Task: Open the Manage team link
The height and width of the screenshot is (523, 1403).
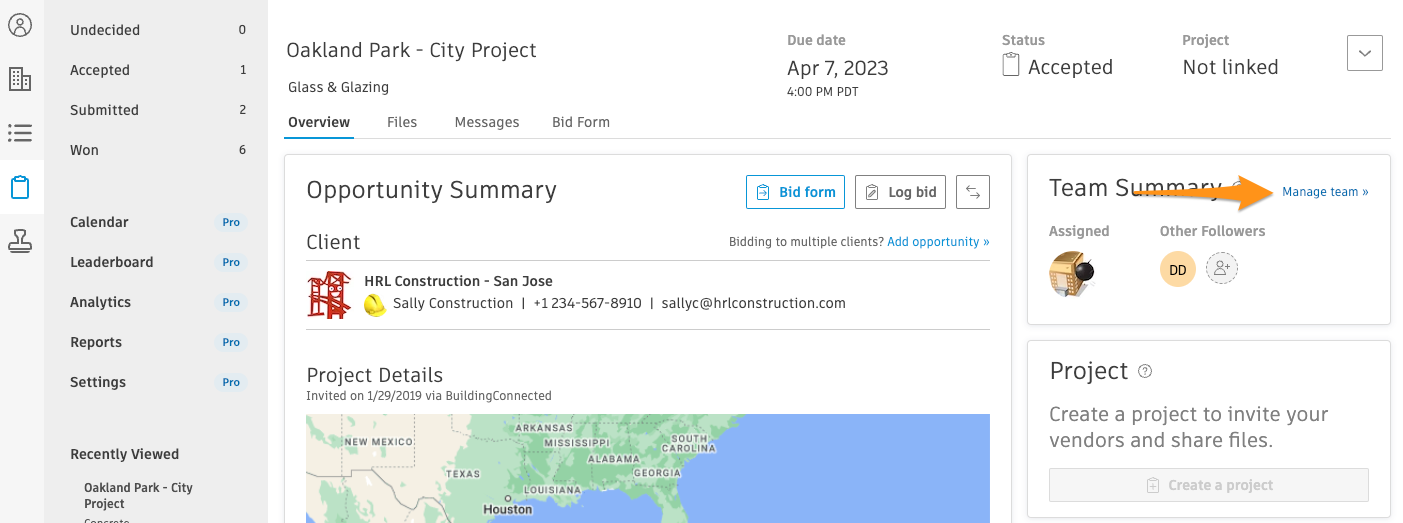Action: tap(1326, 192)
